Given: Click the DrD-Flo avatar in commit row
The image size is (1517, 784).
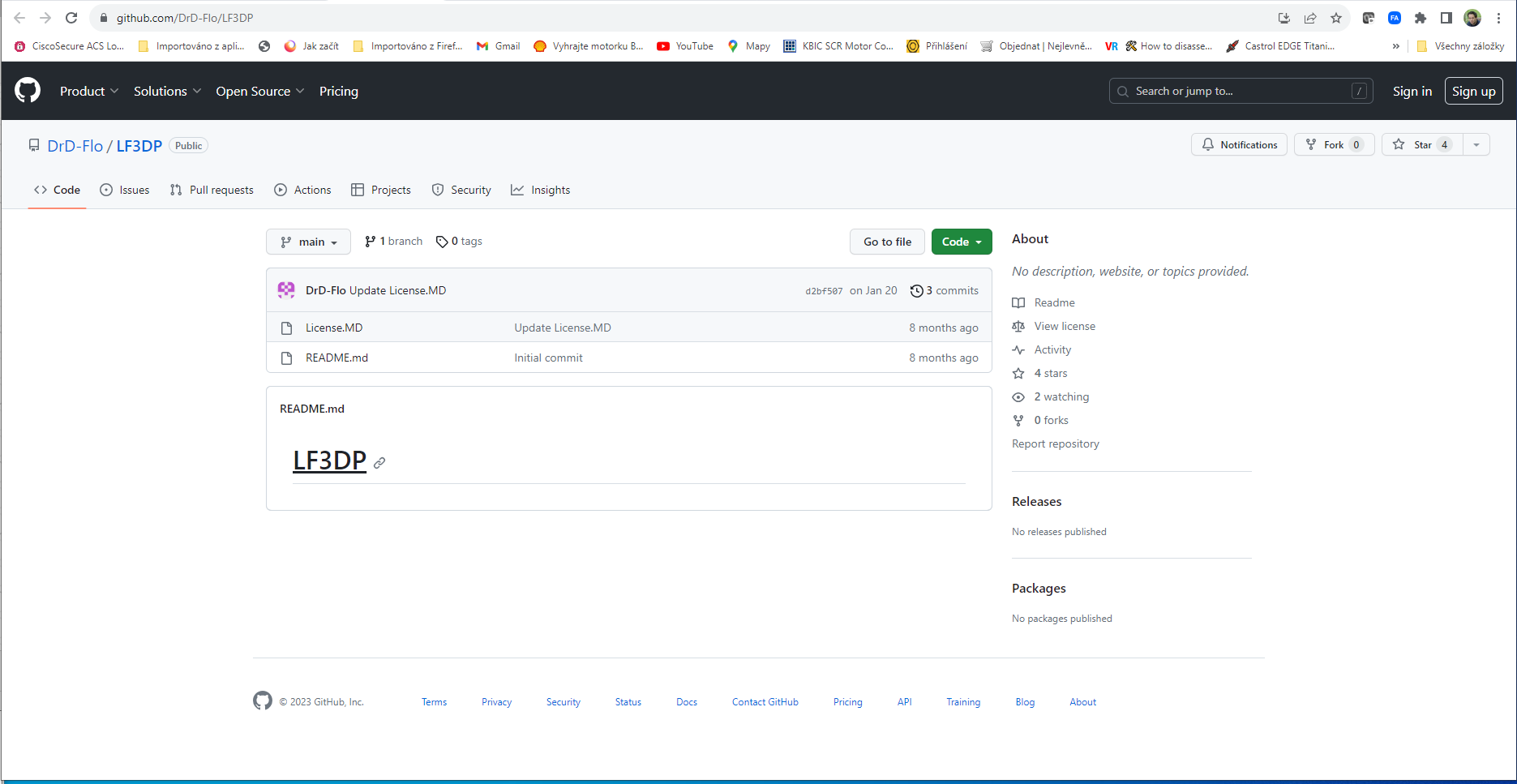Looking at the screenshot, I should pyautogui.click(x=286, y=290).
